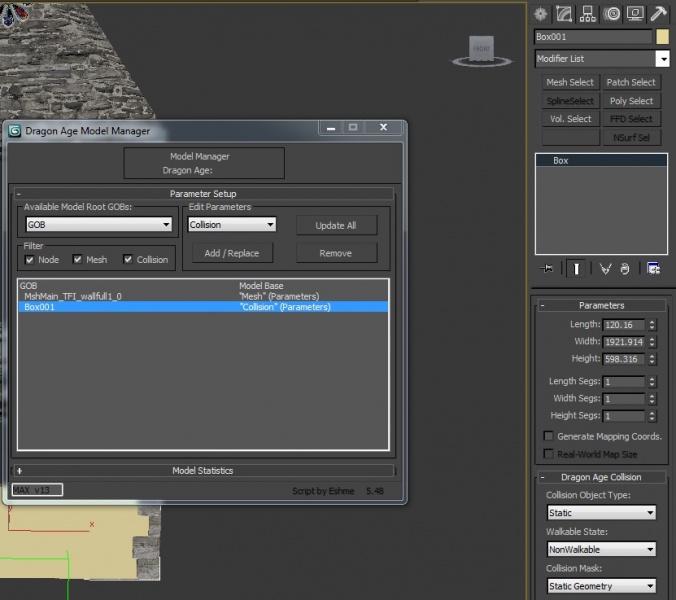Image resolution: width=676 pixels, height=600 pixels.
Task: Open the Display panel icon
Action: tap(635, 13)
